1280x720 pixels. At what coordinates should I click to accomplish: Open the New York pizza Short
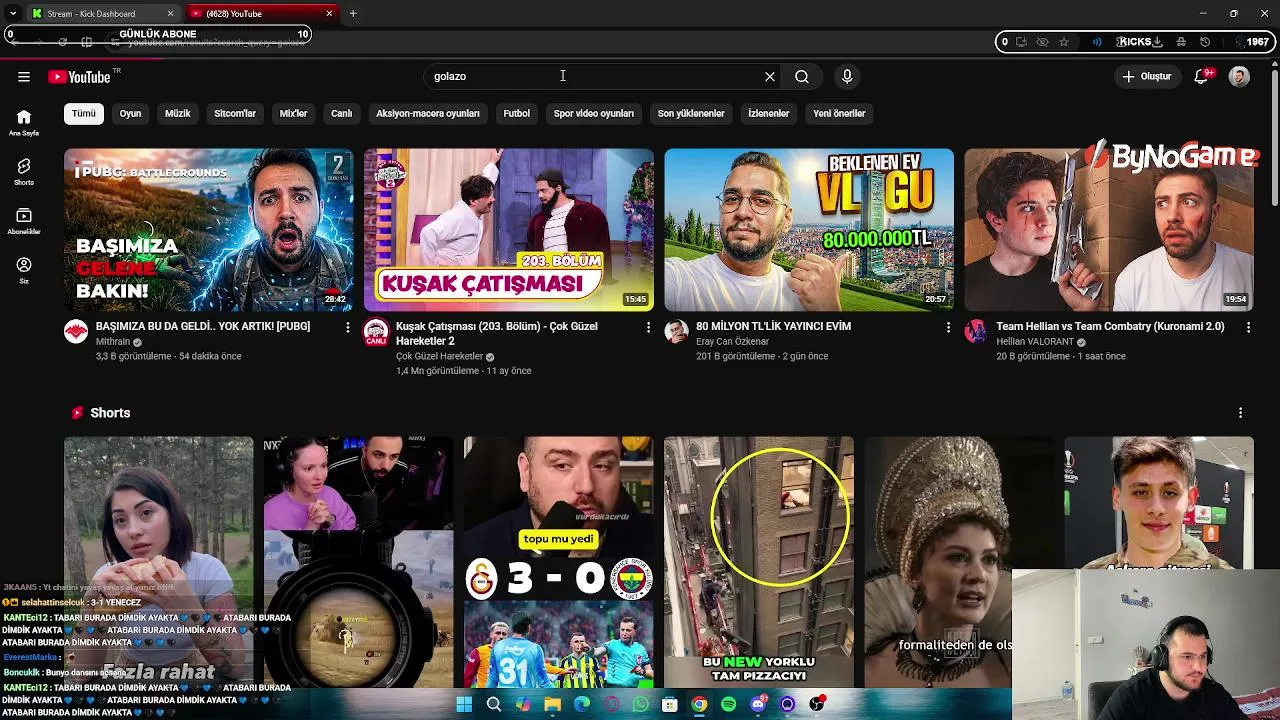click(x=759, y=562)
